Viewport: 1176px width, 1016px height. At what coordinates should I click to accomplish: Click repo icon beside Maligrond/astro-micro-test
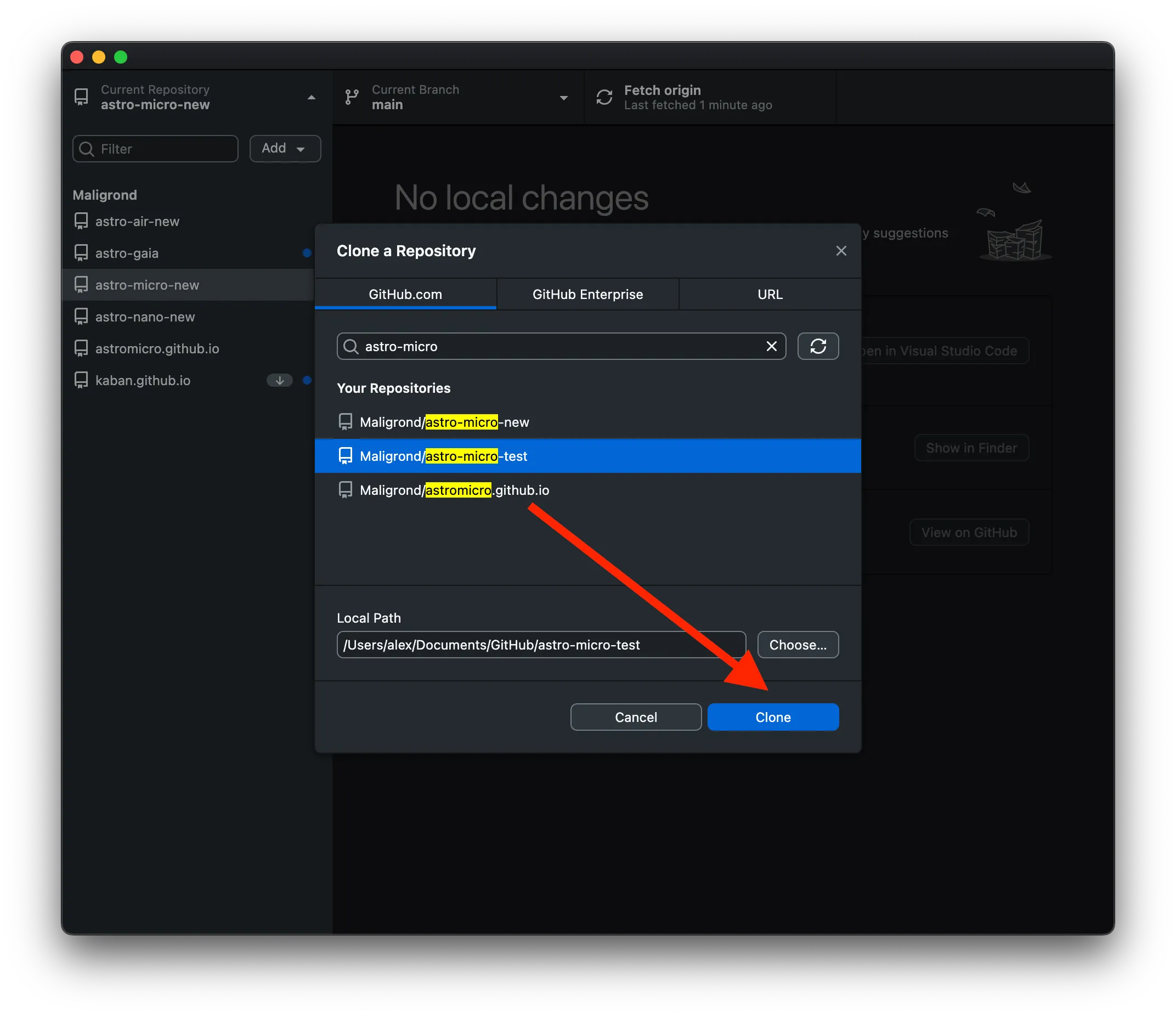pyautogui.click(x=345, y=456)
